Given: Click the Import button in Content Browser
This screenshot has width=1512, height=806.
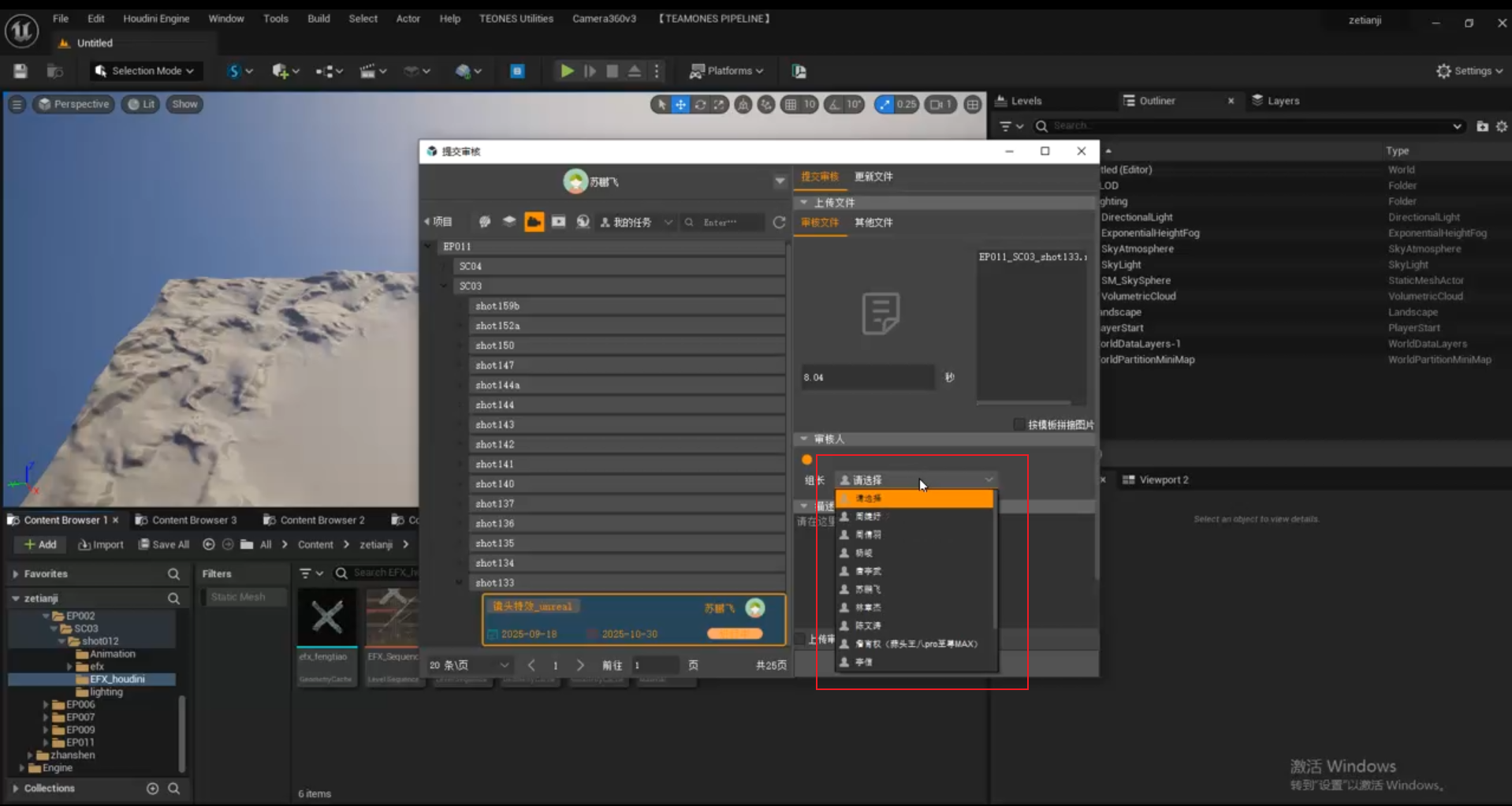Looking at the screenshot, I should [101, 544].
